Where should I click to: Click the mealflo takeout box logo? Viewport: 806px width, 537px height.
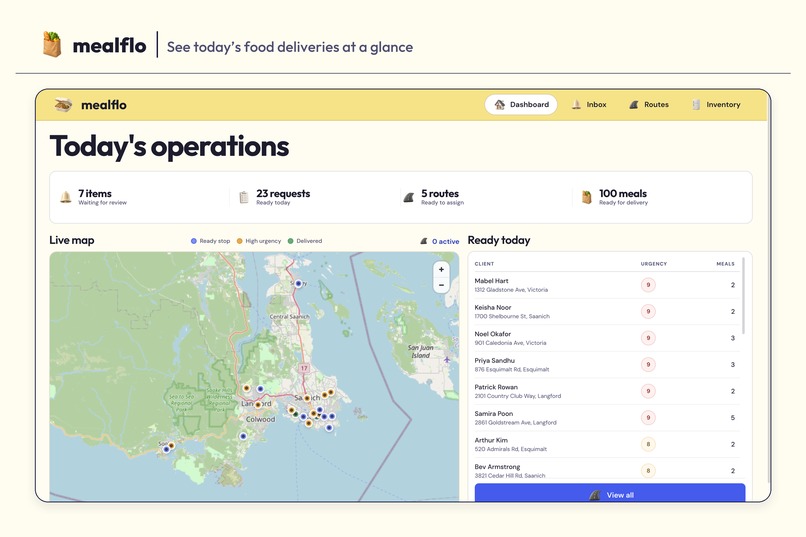[63, 105]
